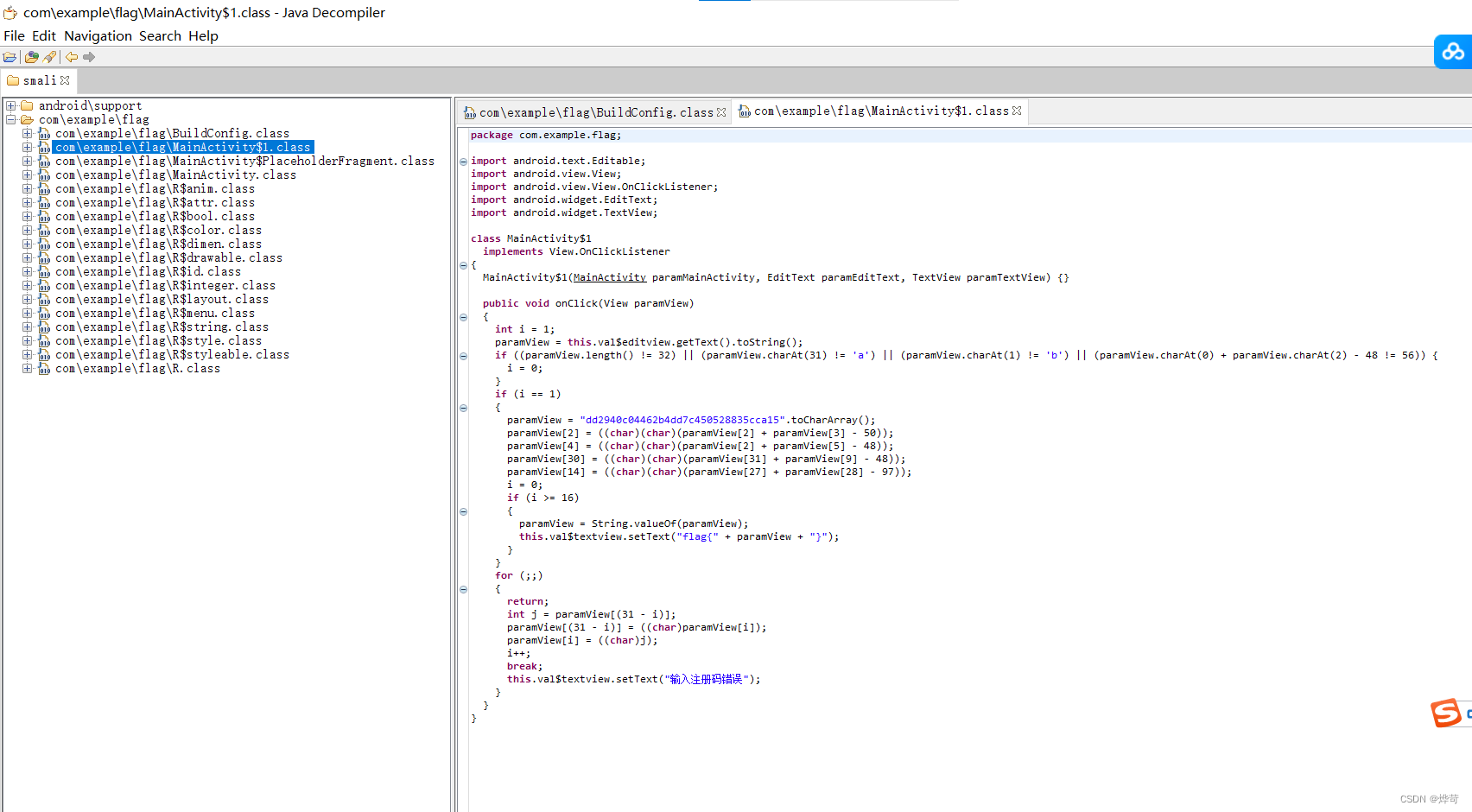The height and width of the screenshot is (812, 1472).
Task: Click class icon beside R$layout.class
Action: 44,299
